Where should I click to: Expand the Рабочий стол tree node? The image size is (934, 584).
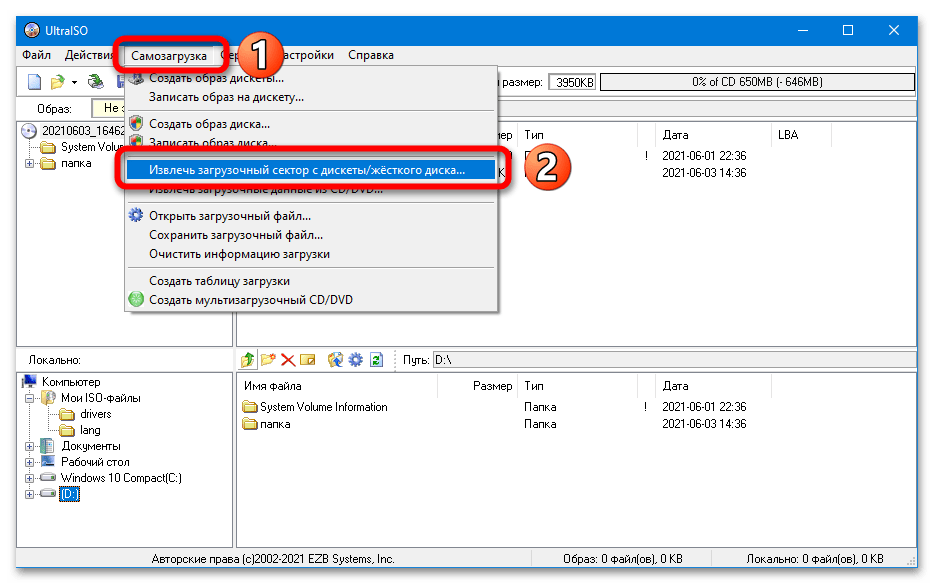(x=29, y=462)
